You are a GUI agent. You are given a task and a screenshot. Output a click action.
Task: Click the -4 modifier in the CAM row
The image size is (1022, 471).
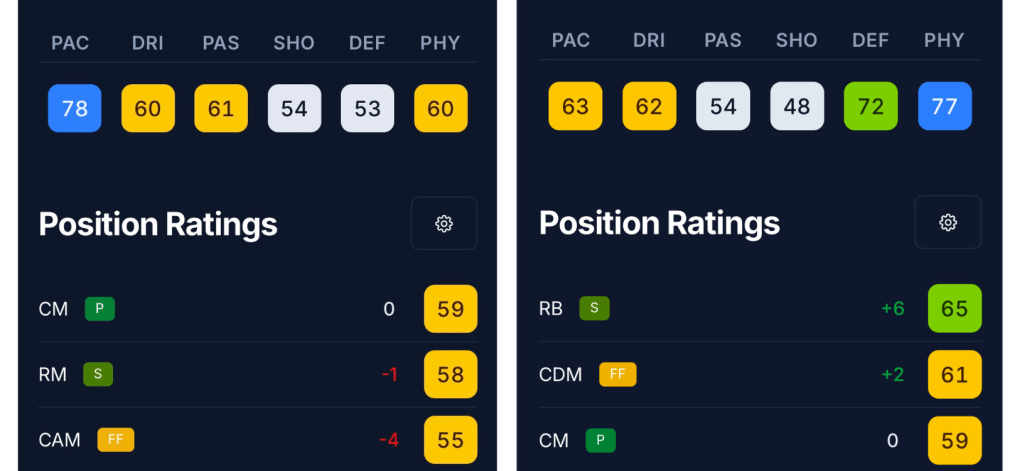tap(389, 440)
